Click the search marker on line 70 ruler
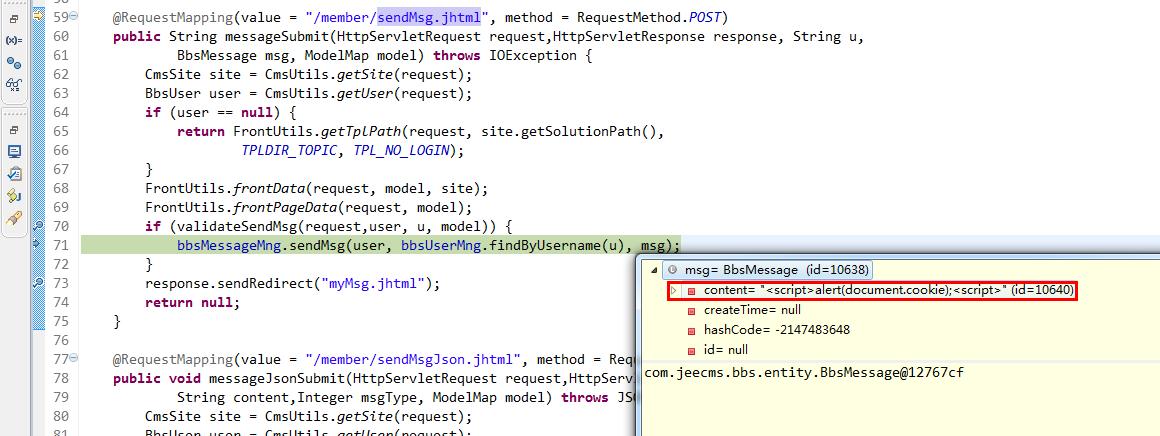Viewport: 1160px width, 436px height. (39, 226)
